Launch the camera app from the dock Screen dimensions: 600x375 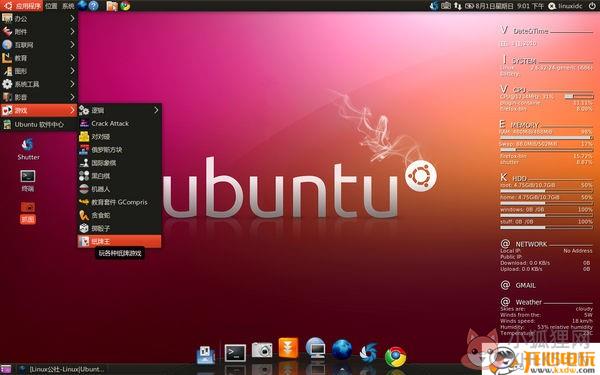click(262, 350)
